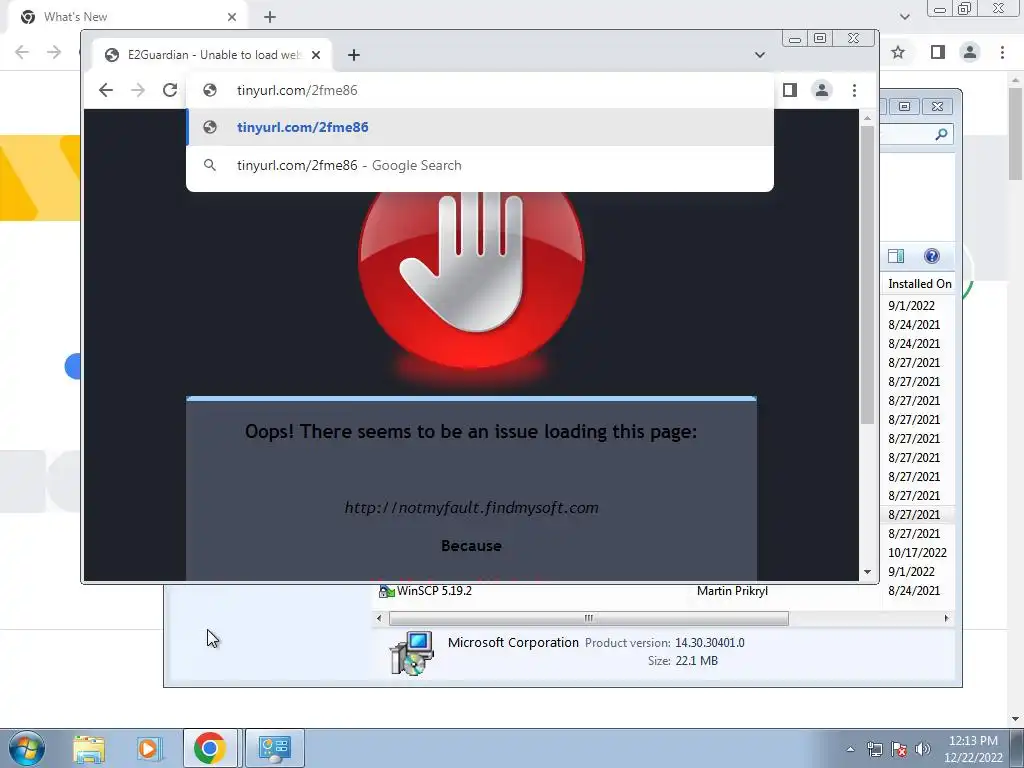The width and height of the screenshot is (1024, 768).
Task: Click the Microsoft Corporation publisher text
Action: (x=513, y=642)
